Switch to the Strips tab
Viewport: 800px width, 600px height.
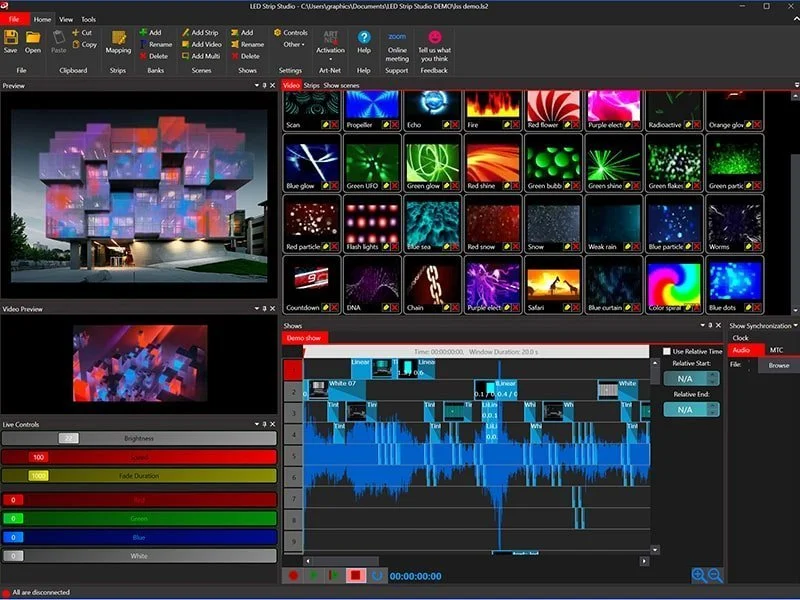point(312,86)
